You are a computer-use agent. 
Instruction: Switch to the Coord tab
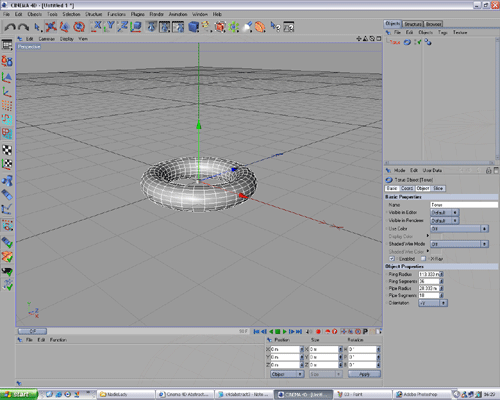tap(407, 188)
